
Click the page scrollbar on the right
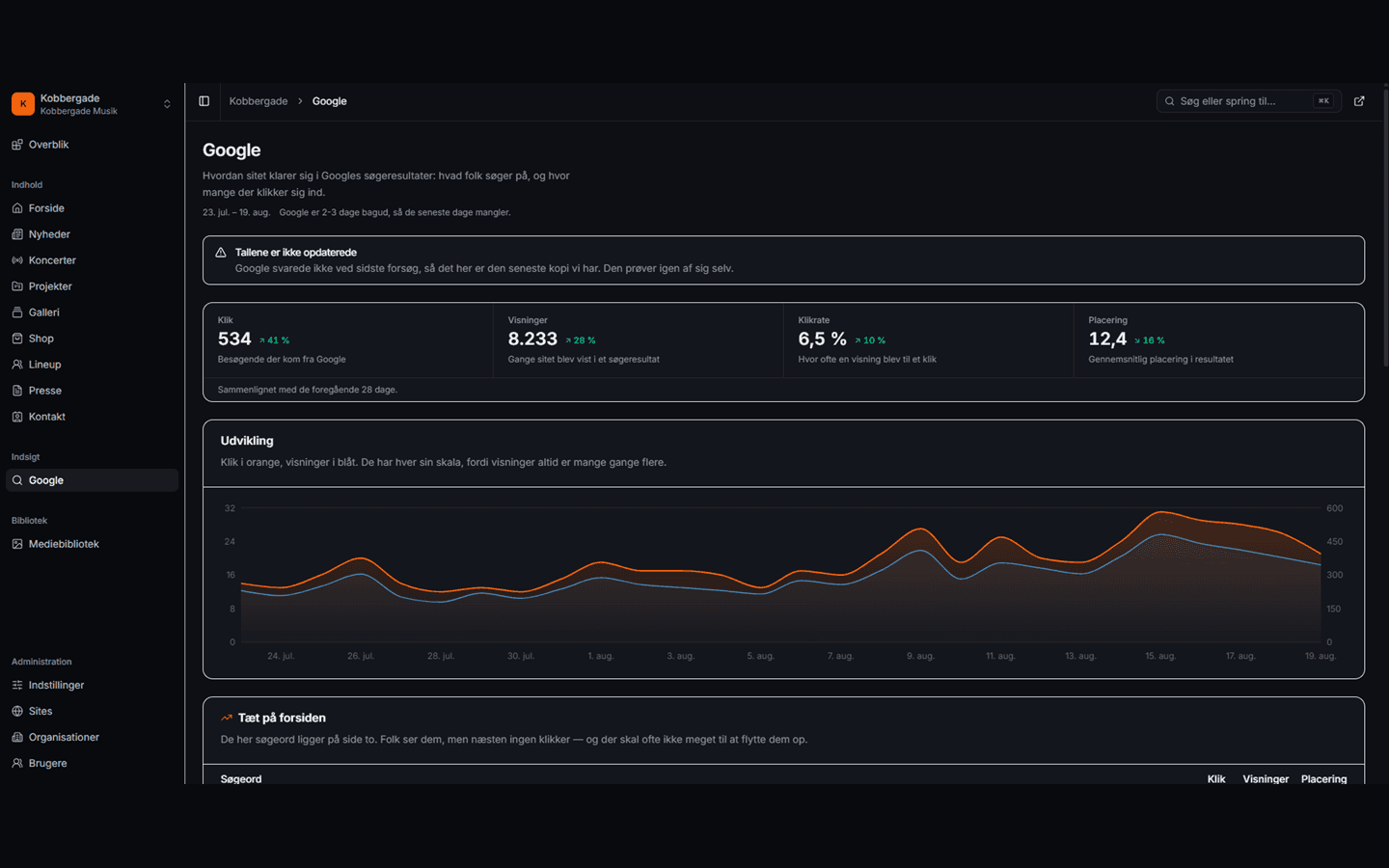point(1386,227)
